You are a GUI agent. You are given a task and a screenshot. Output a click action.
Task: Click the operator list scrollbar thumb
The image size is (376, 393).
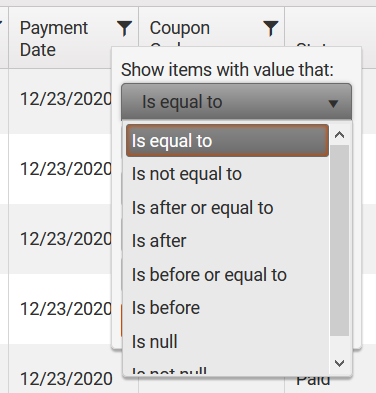tap(340, 240)
